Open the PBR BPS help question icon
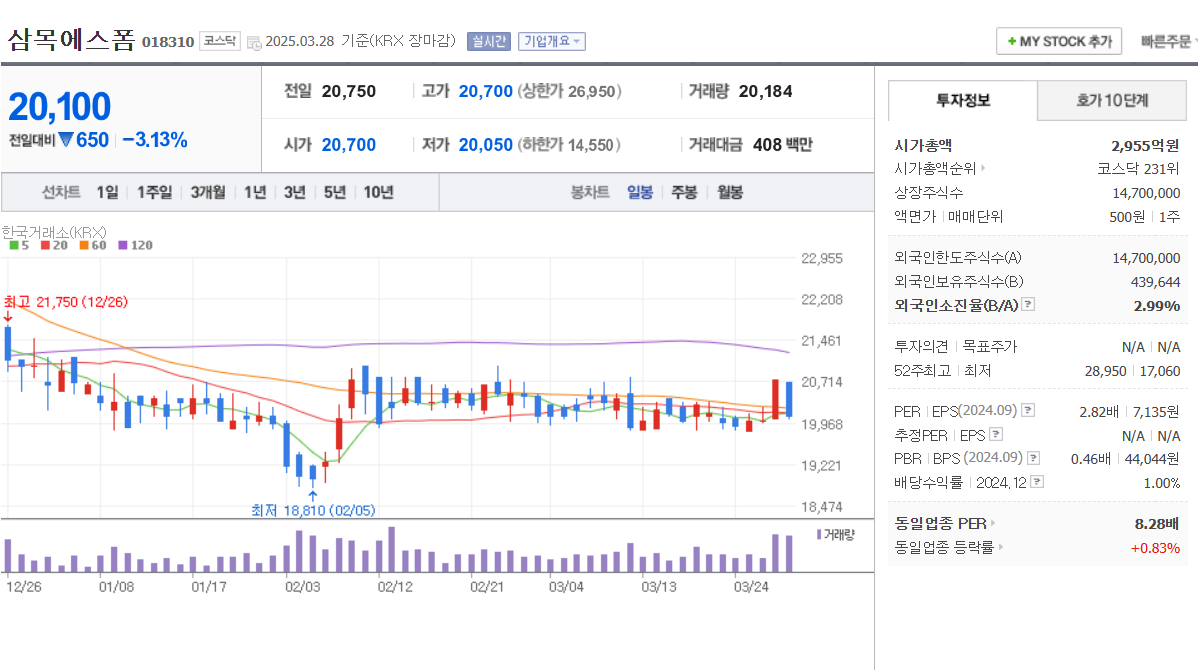The width and height of the screenshot is (1198, 670). (x=1034, y=458)
